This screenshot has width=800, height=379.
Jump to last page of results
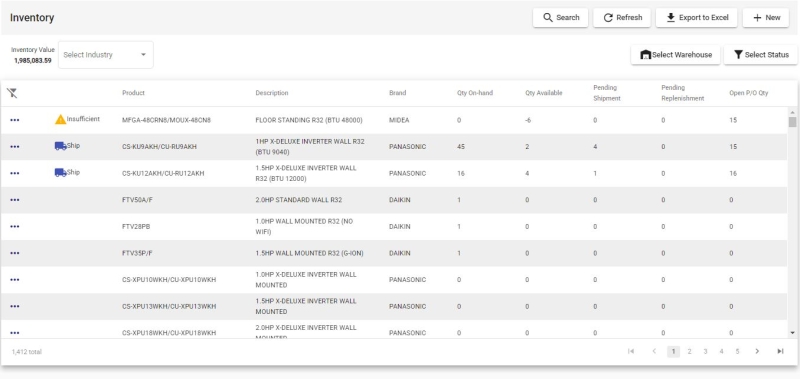tap(780, 351)
